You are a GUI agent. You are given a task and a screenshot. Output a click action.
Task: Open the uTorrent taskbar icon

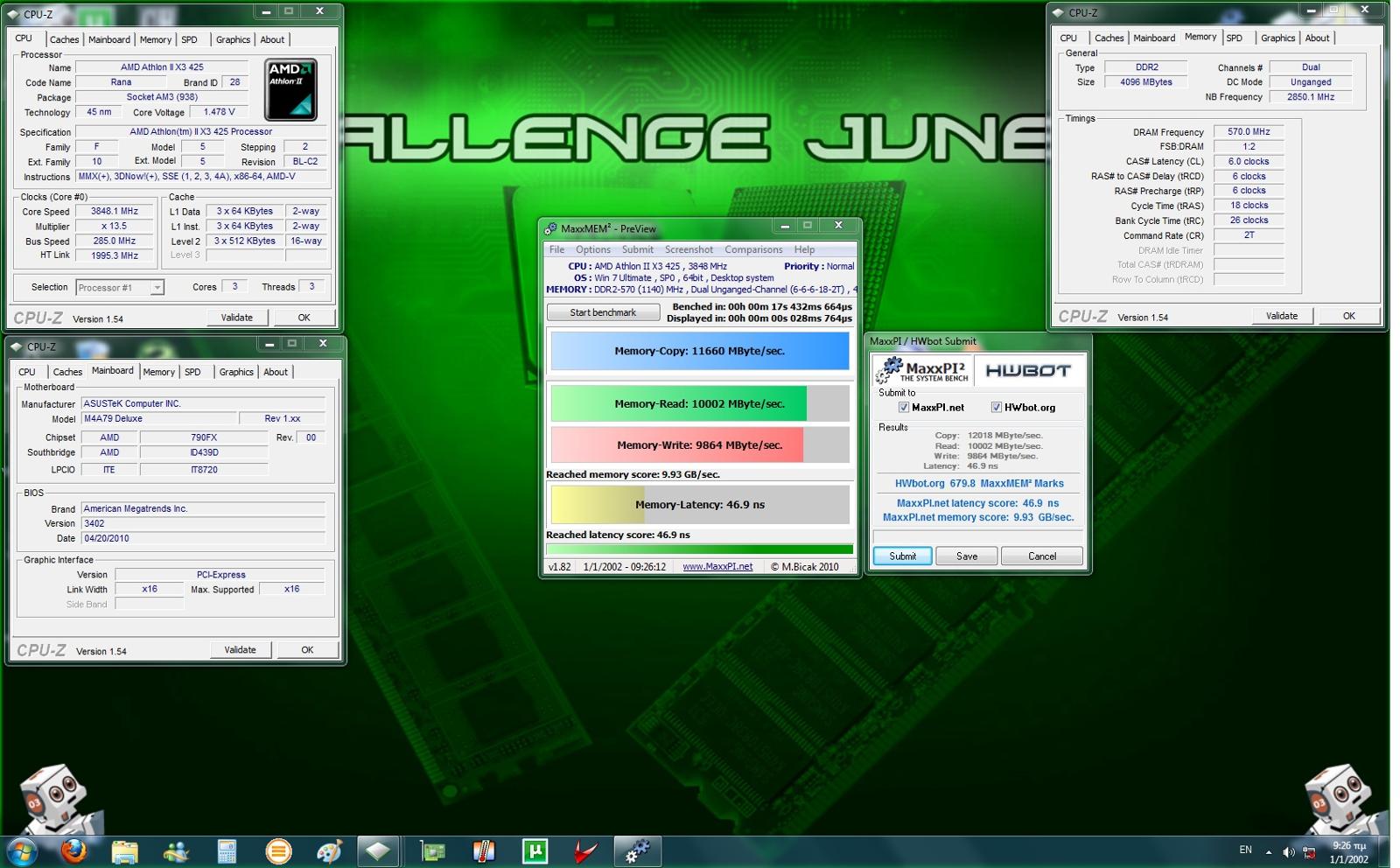coord(535,851)
